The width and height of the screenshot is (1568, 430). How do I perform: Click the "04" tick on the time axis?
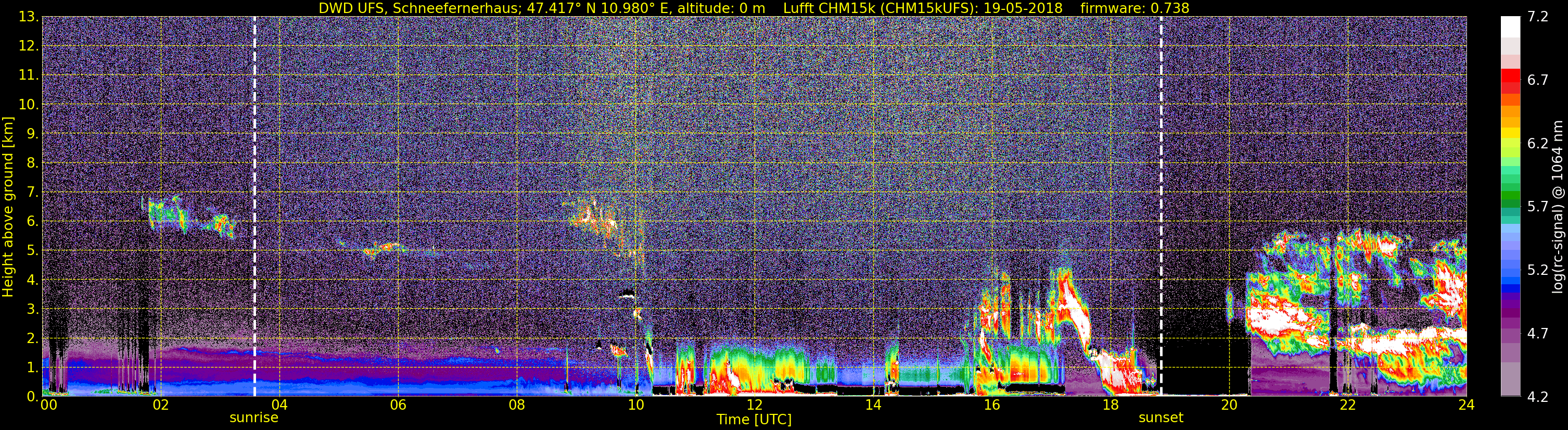coord(279,405)
